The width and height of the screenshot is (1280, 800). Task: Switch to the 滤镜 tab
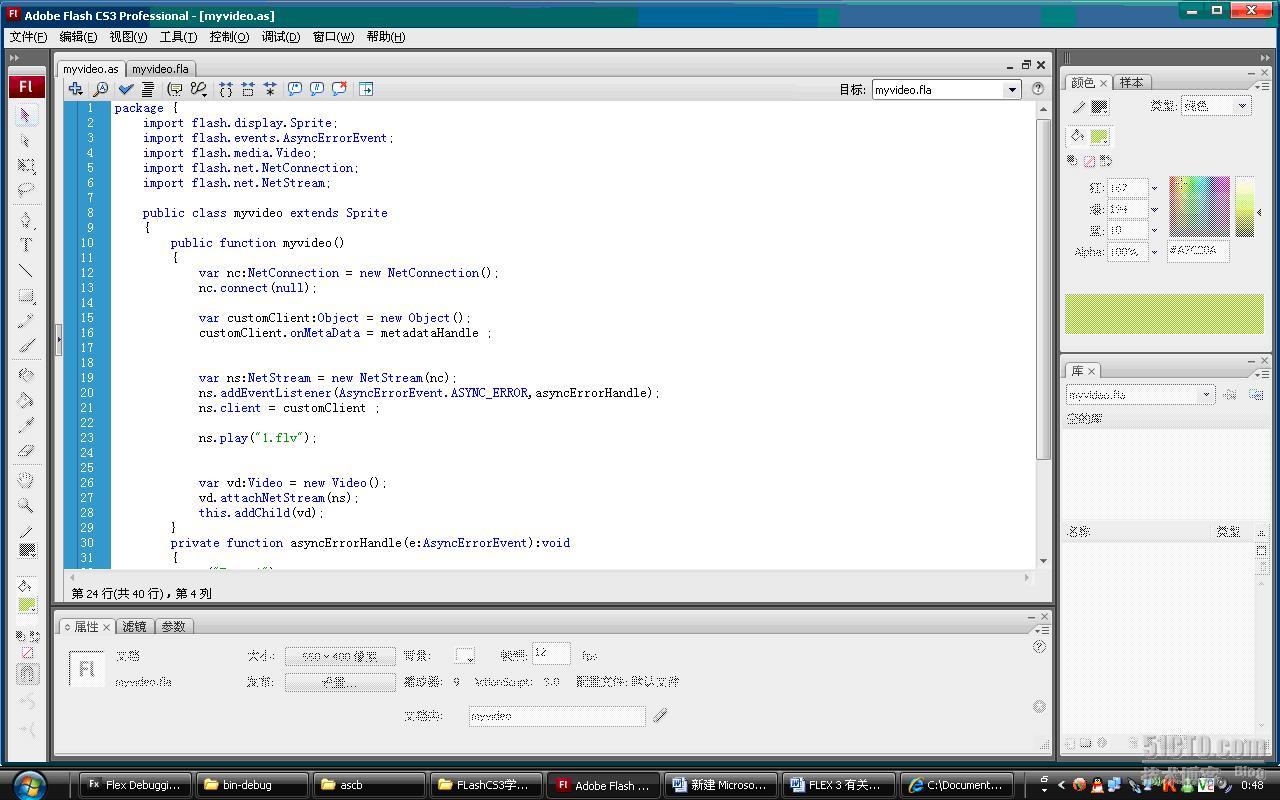pos(134,626)
